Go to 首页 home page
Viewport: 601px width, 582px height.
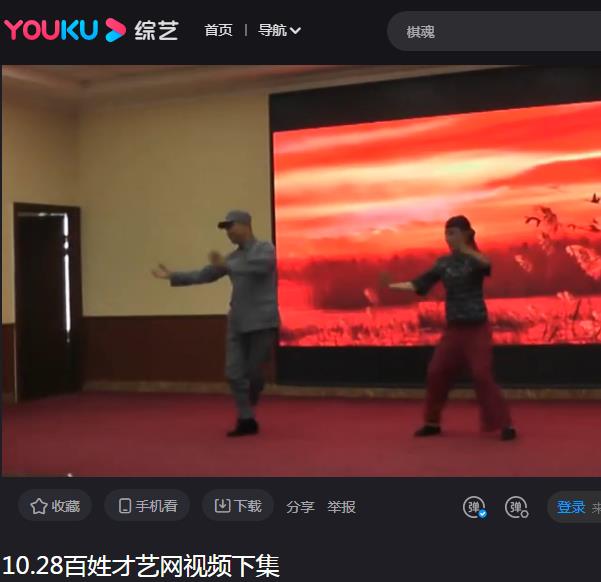coord(218,30)
